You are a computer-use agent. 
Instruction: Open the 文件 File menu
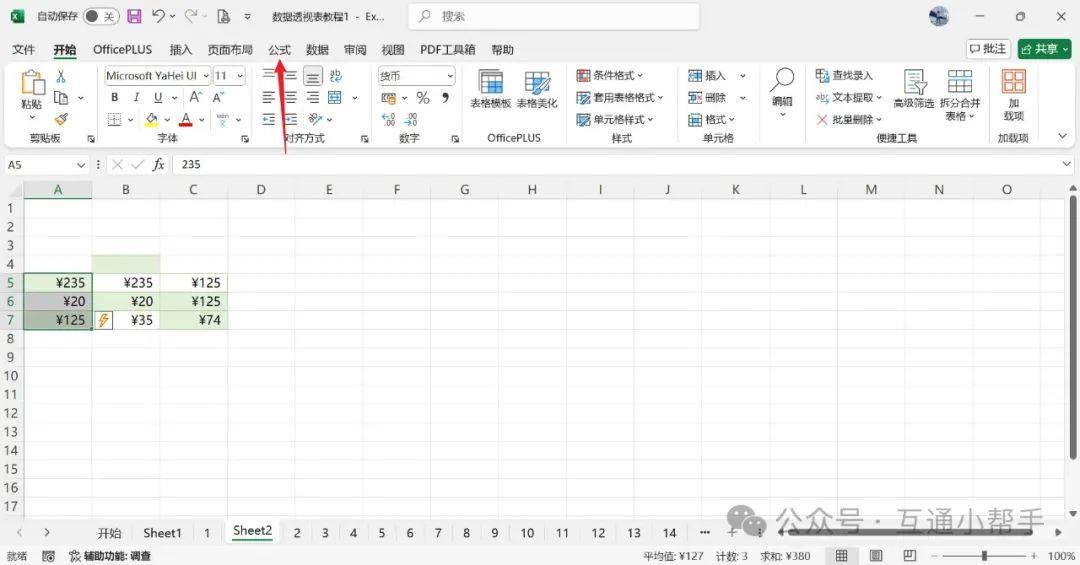23,50
